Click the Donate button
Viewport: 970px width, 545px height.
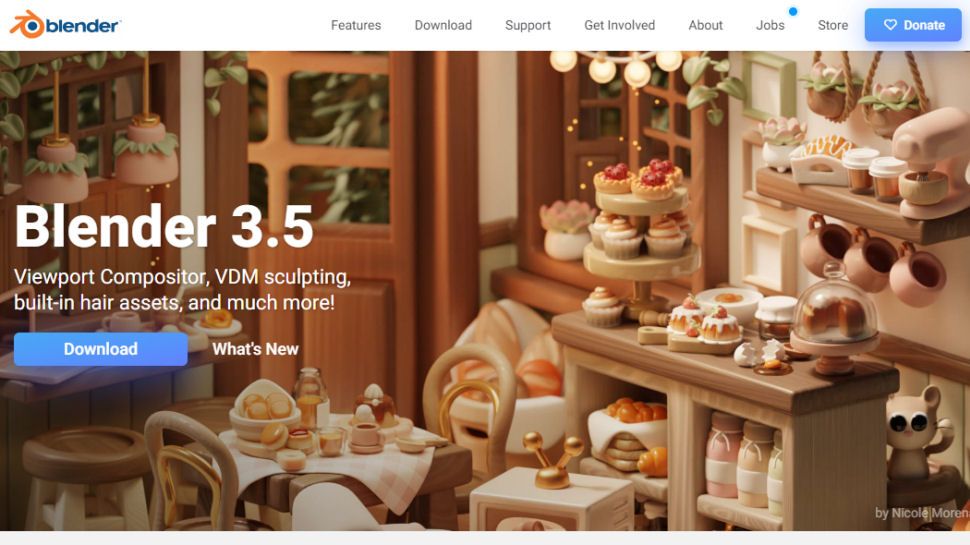(x=913, y=25)
